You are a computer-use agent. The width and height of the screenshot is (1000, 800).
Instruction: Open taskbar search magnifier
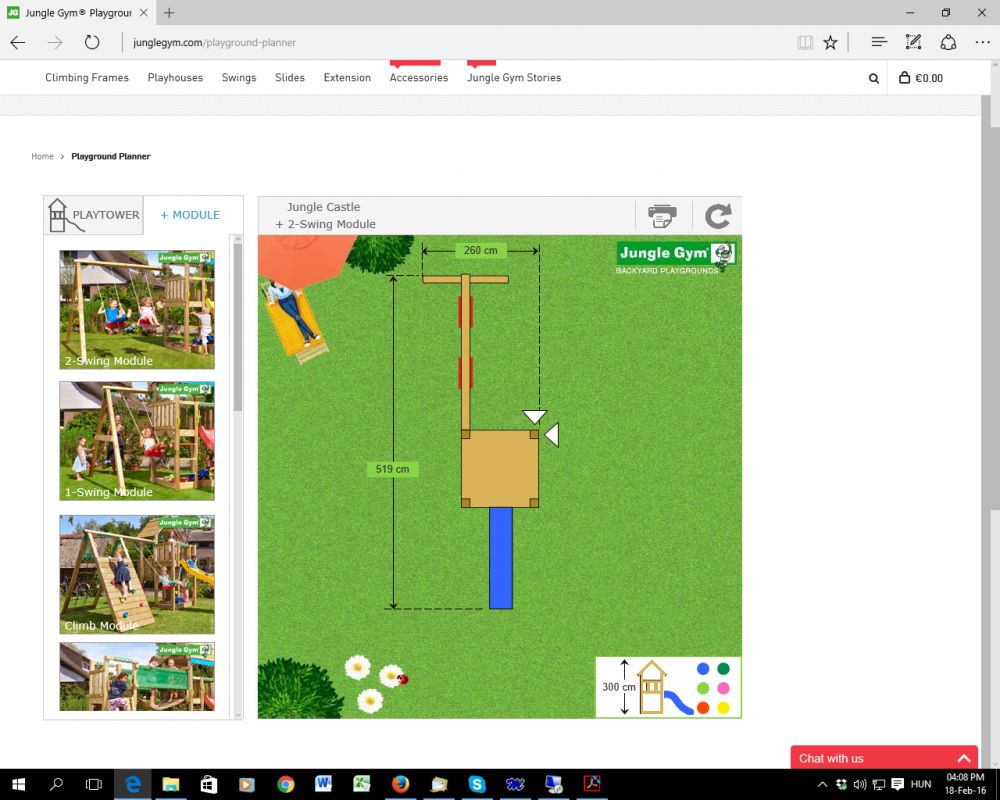56,784
